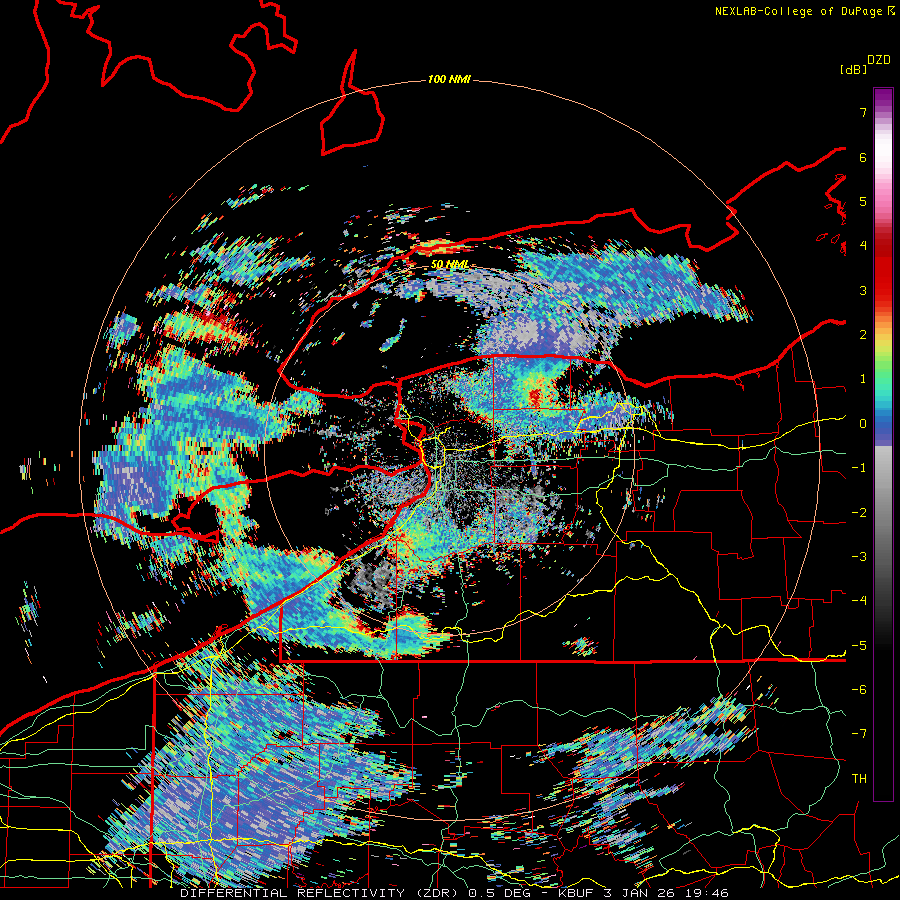The image size is (900, 900).
Task: Click the 5 value on the scale
Action: [x=863, y=202]
